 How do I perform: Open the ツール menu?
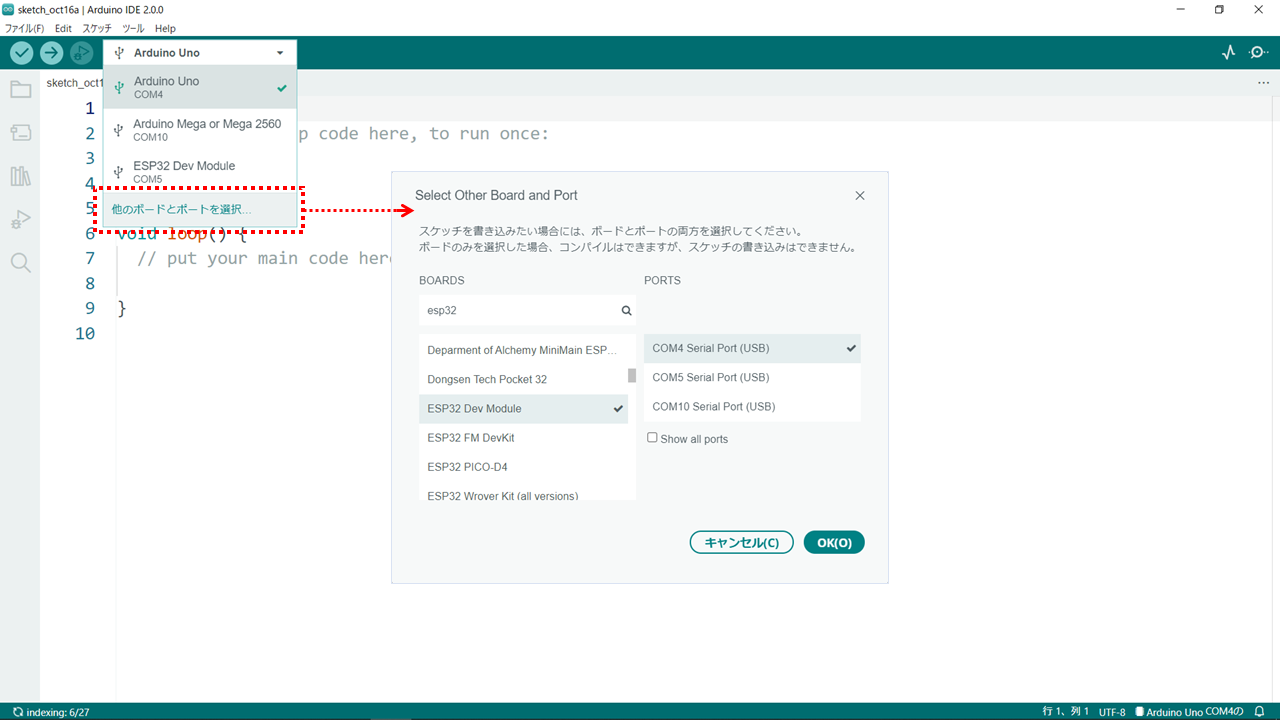[132, 28]
